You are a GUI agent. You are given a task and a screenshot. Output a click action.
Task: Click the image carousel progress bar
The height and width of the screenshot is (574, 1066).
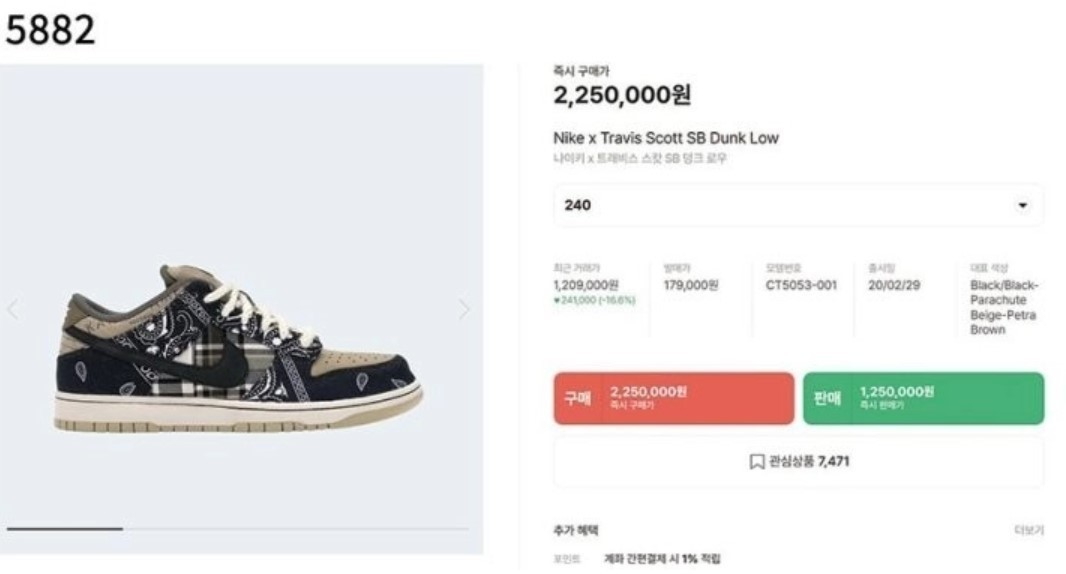point(238,528)
